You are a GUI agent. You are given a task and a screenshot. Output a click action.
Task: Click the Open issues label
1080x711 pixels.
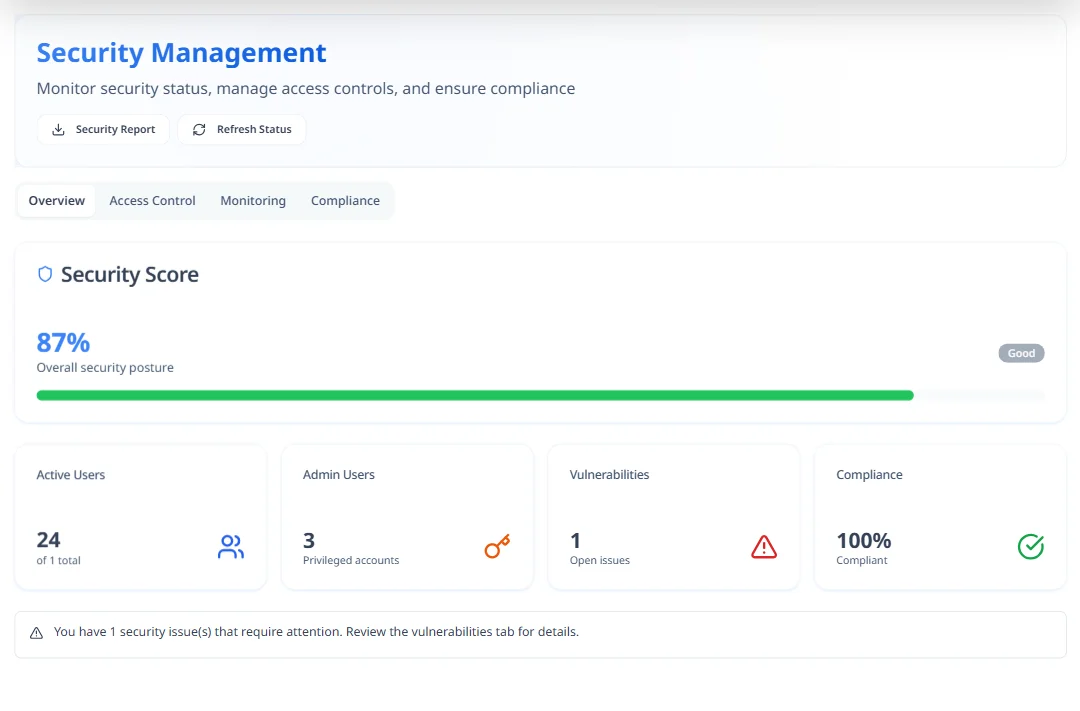coord(600,560)
